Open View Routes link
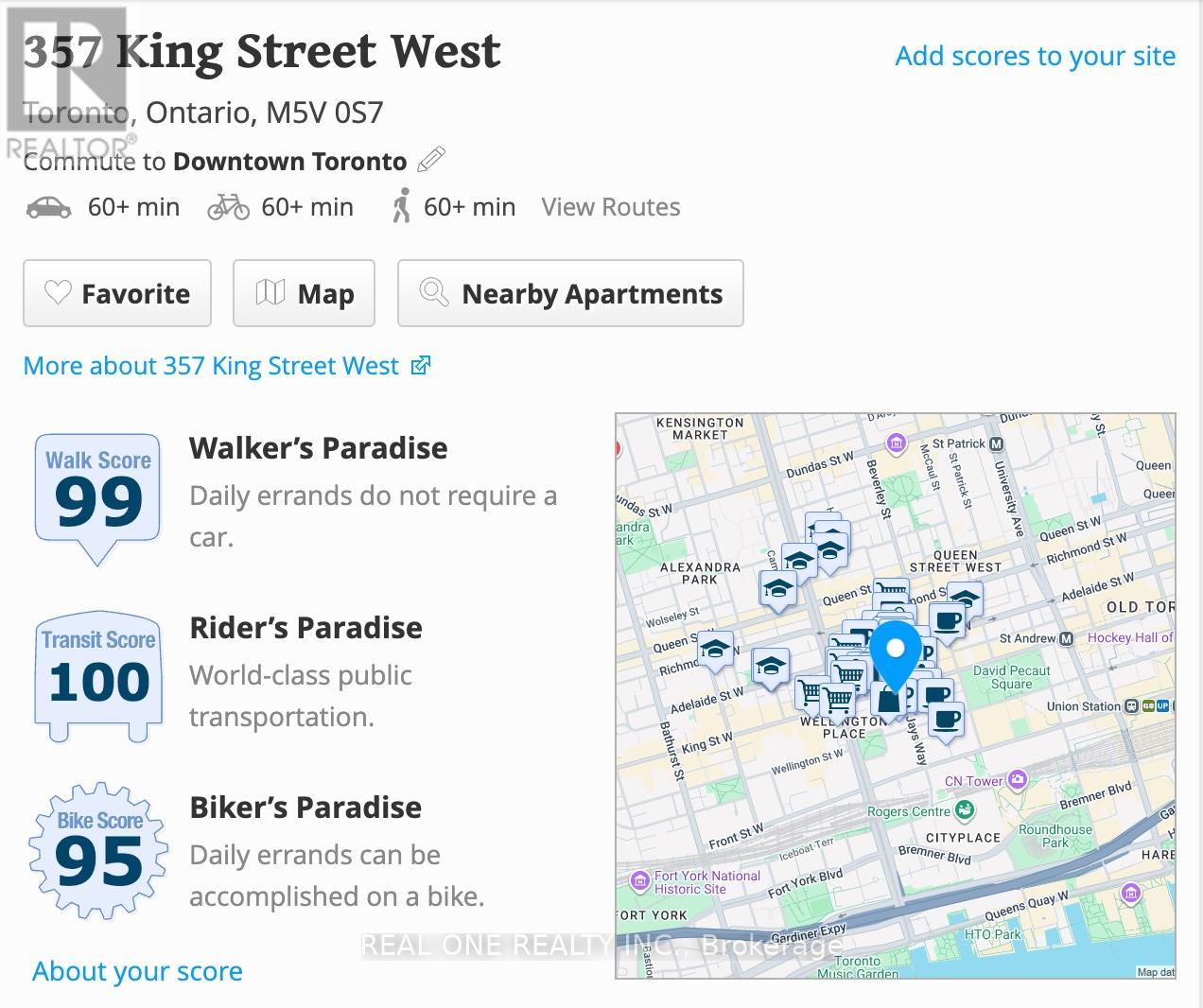The width and height of the screenshot is (1203, 1008). click(x=610, y=207)
